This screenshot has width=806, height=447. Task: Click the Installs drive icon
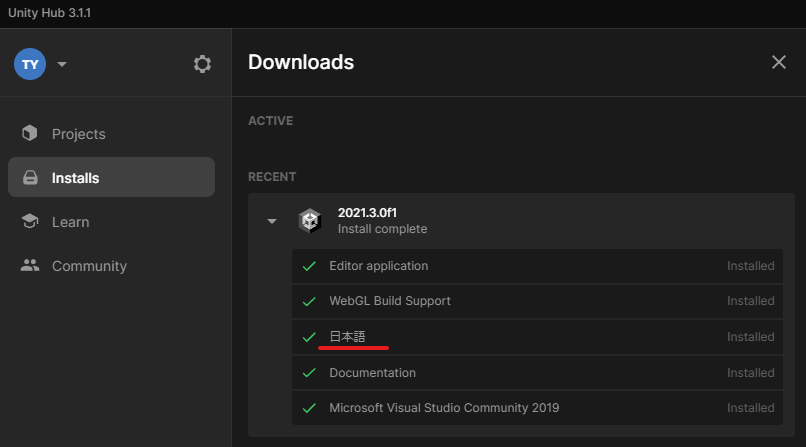(x=30, y=178)
